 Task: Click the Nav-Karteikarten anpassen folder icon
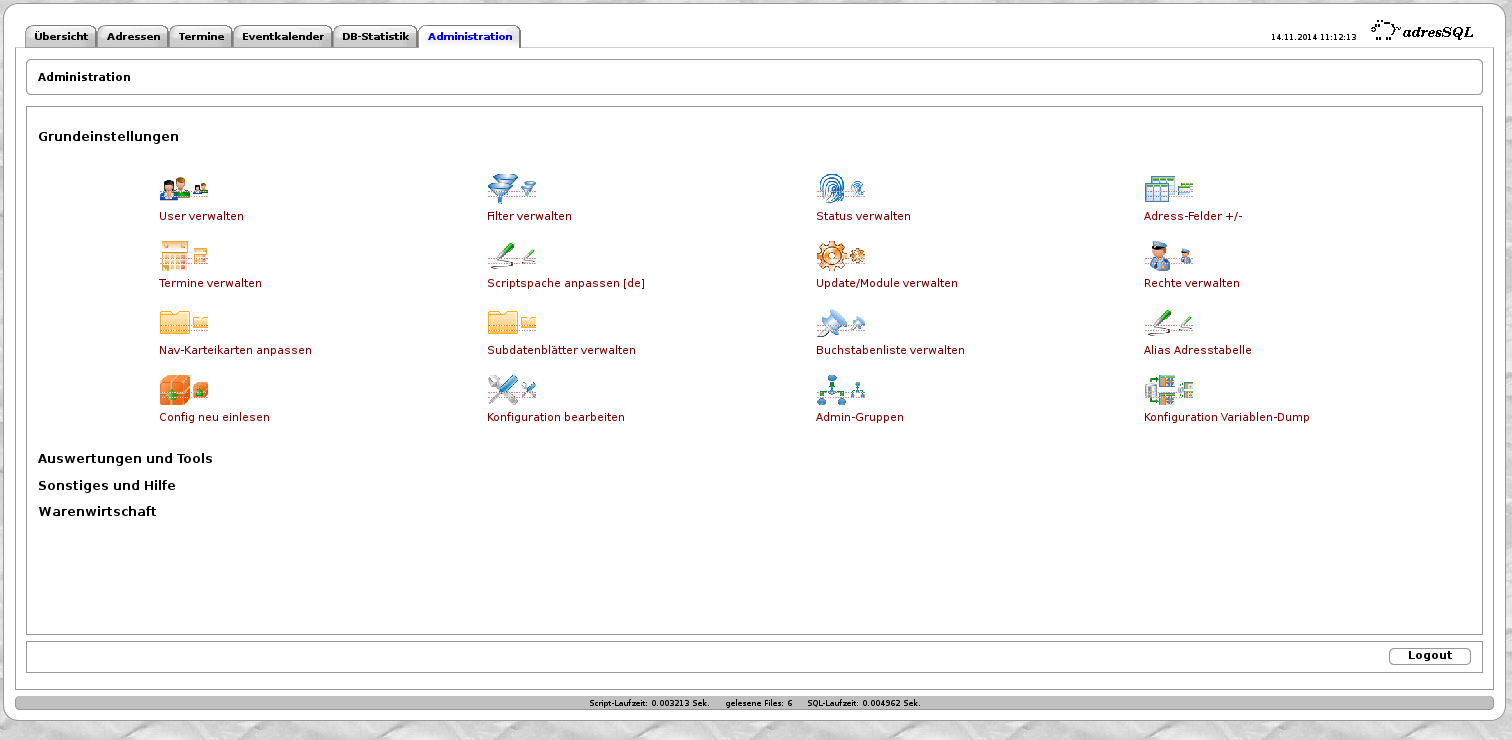coord(183,323)
